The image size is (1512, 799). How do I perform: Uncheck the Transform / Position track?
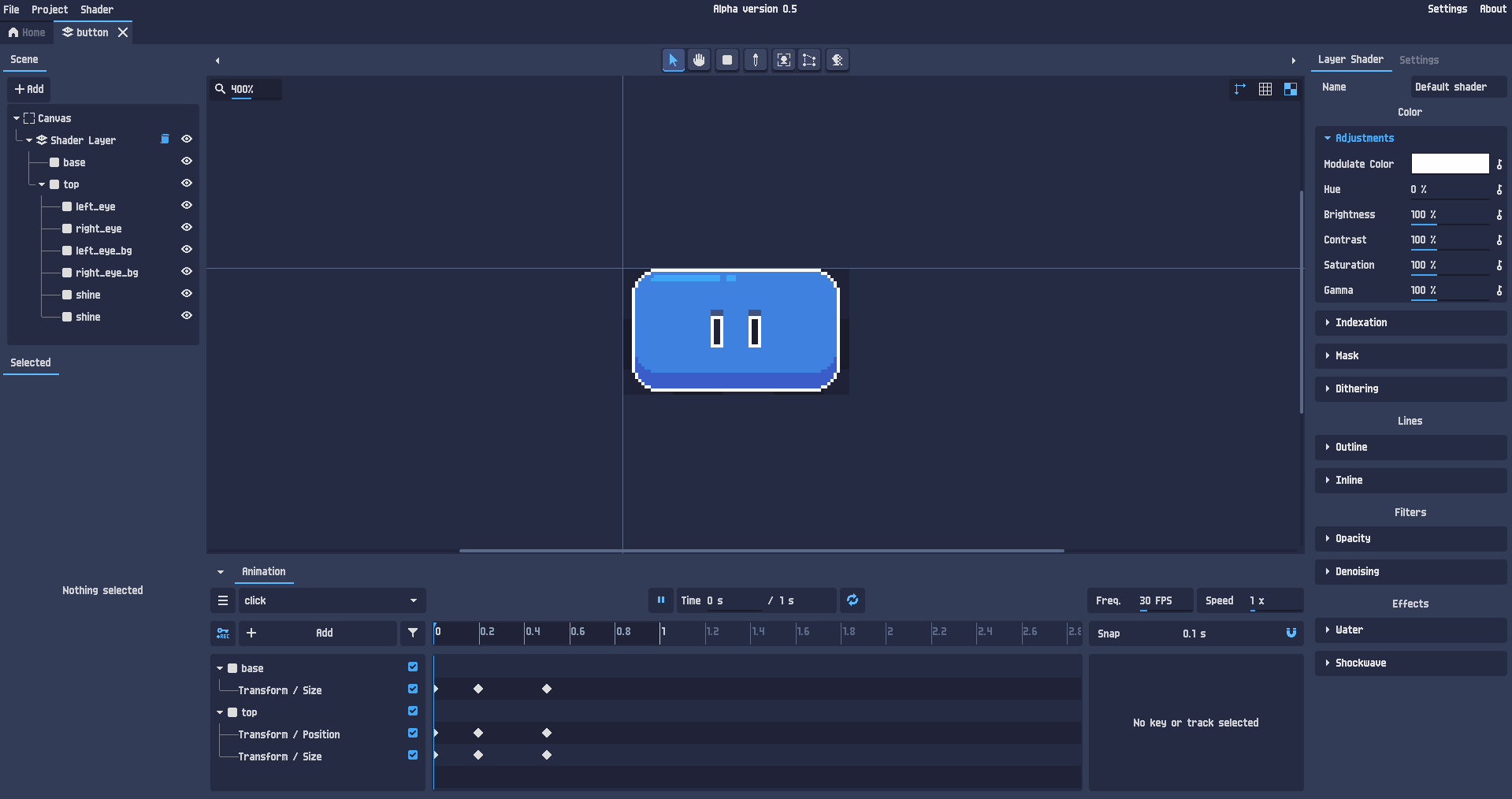[413, 734]
